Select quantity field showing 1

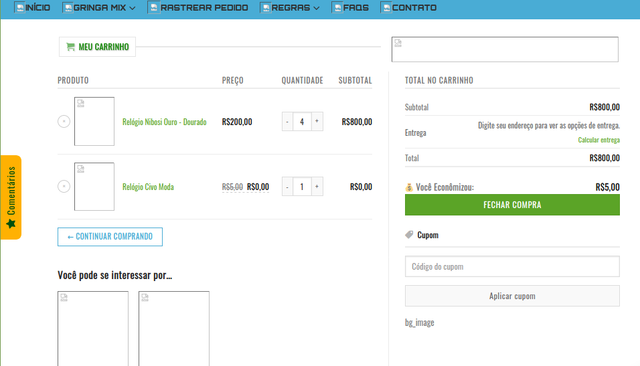[x=302, y=186]
